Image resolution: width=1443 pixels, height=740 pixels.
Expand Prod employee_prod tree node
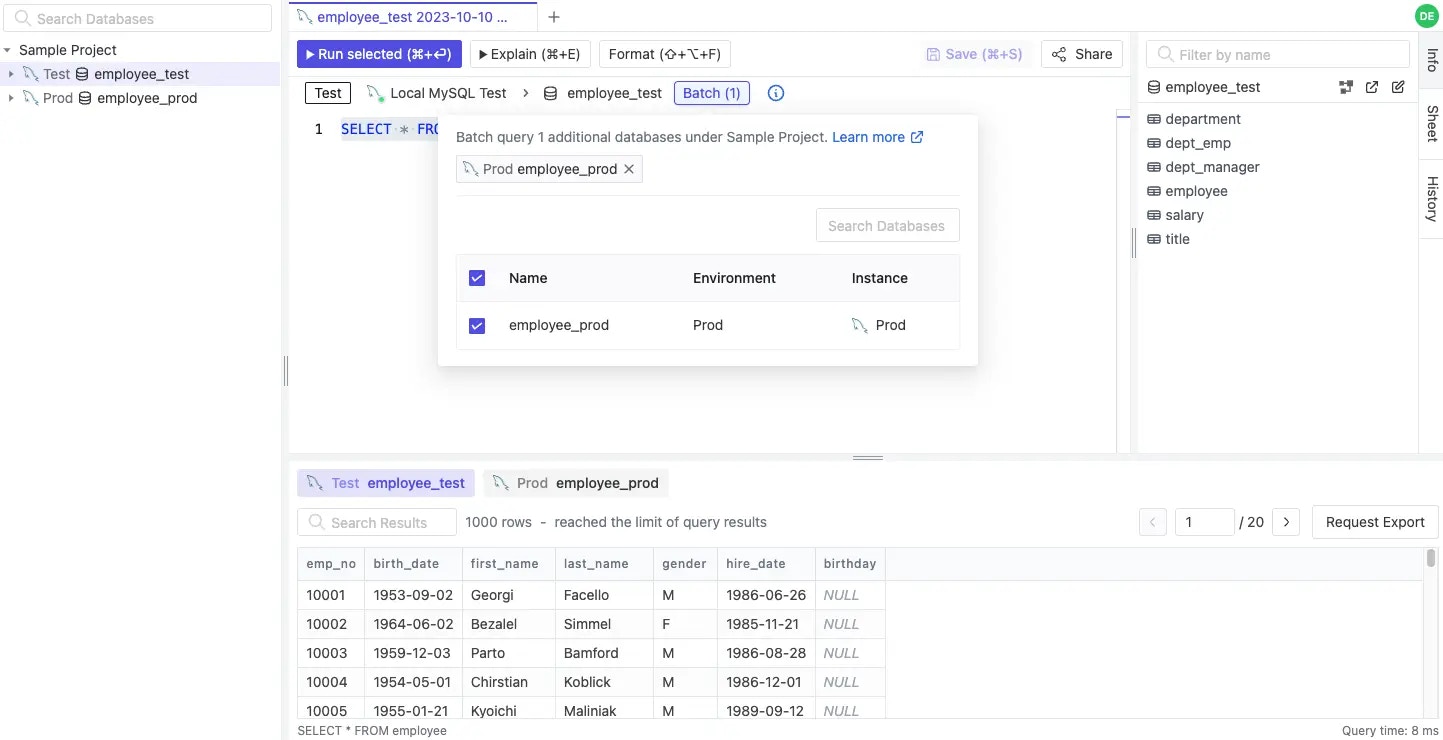click(11, 98)
